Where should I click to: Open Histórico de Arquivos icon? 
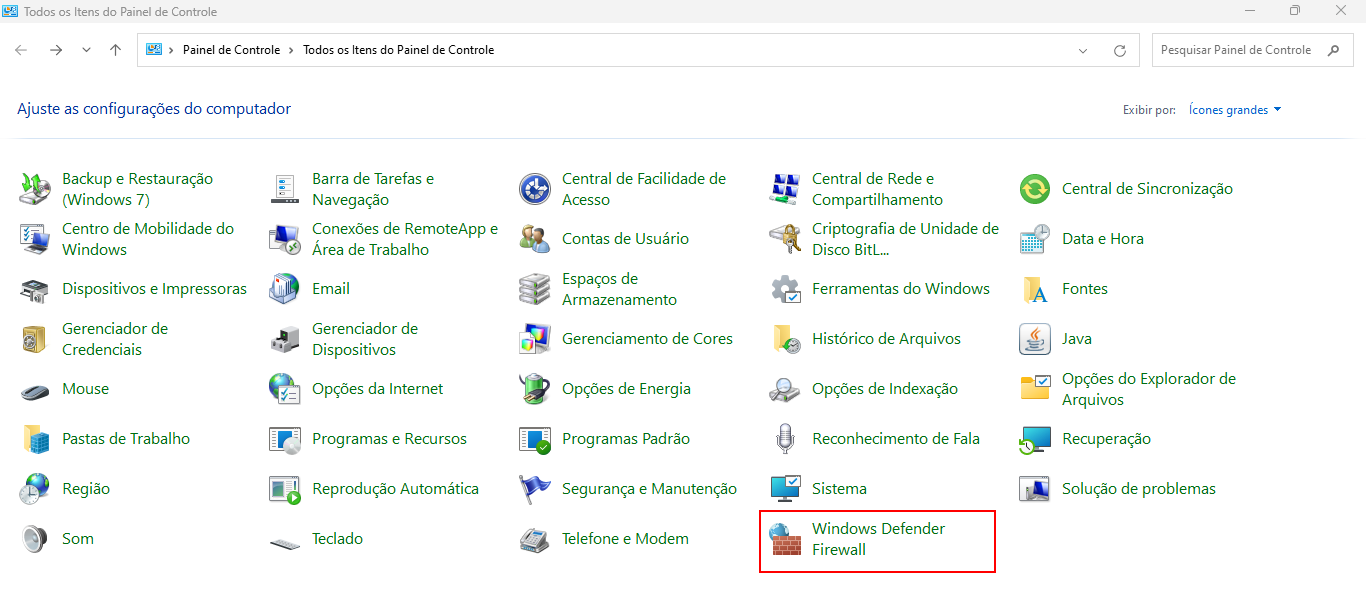tap(785, 339)
